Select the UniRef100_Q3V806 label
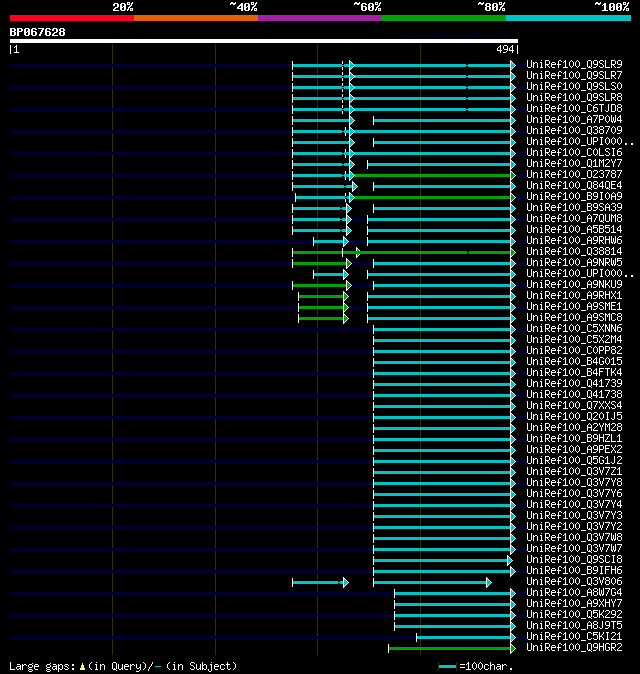640x674 pixels. 574,582
